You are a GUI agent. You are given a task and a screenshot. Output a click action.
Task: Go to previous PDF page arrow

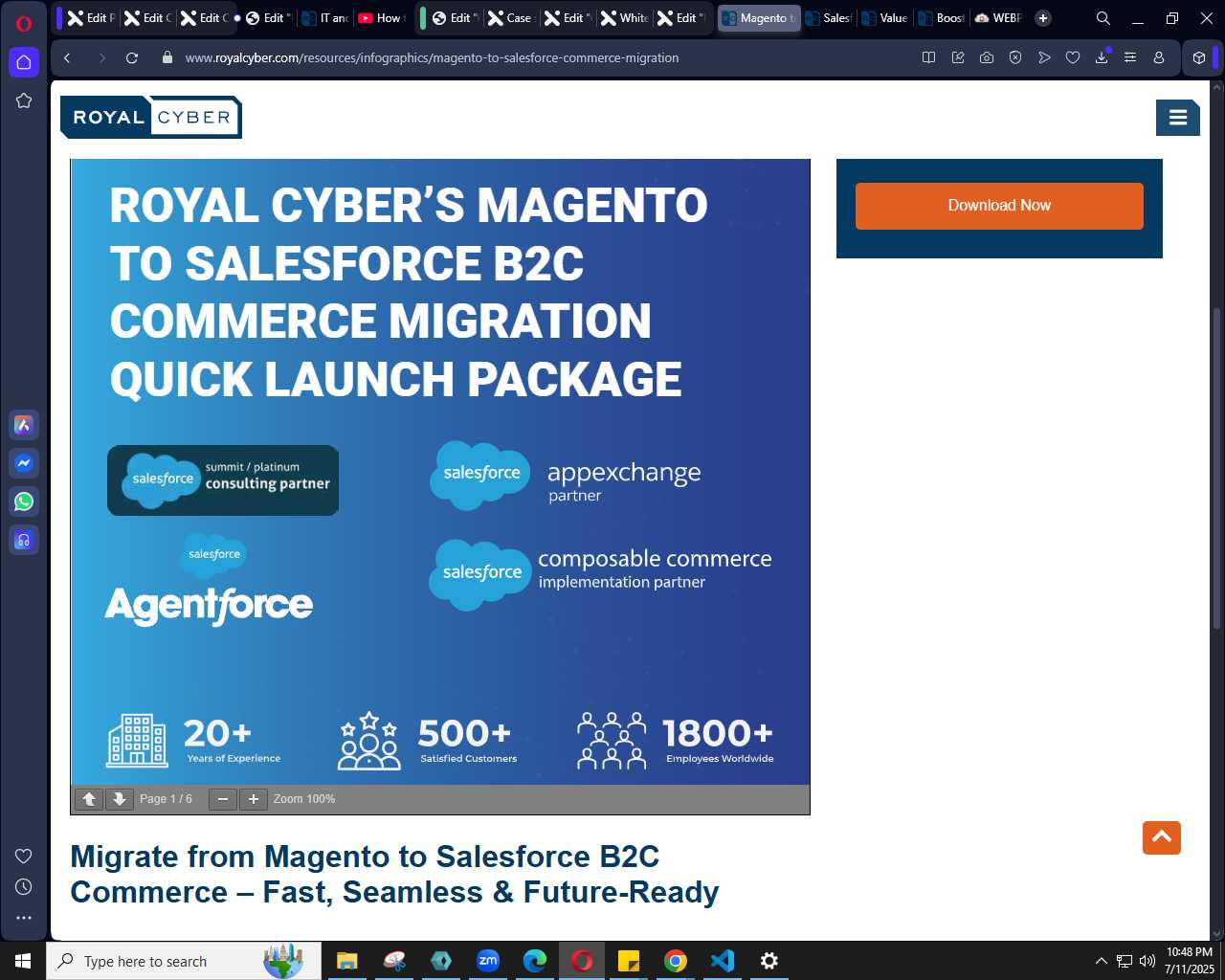pyautogui.click(x=89, y=799)
